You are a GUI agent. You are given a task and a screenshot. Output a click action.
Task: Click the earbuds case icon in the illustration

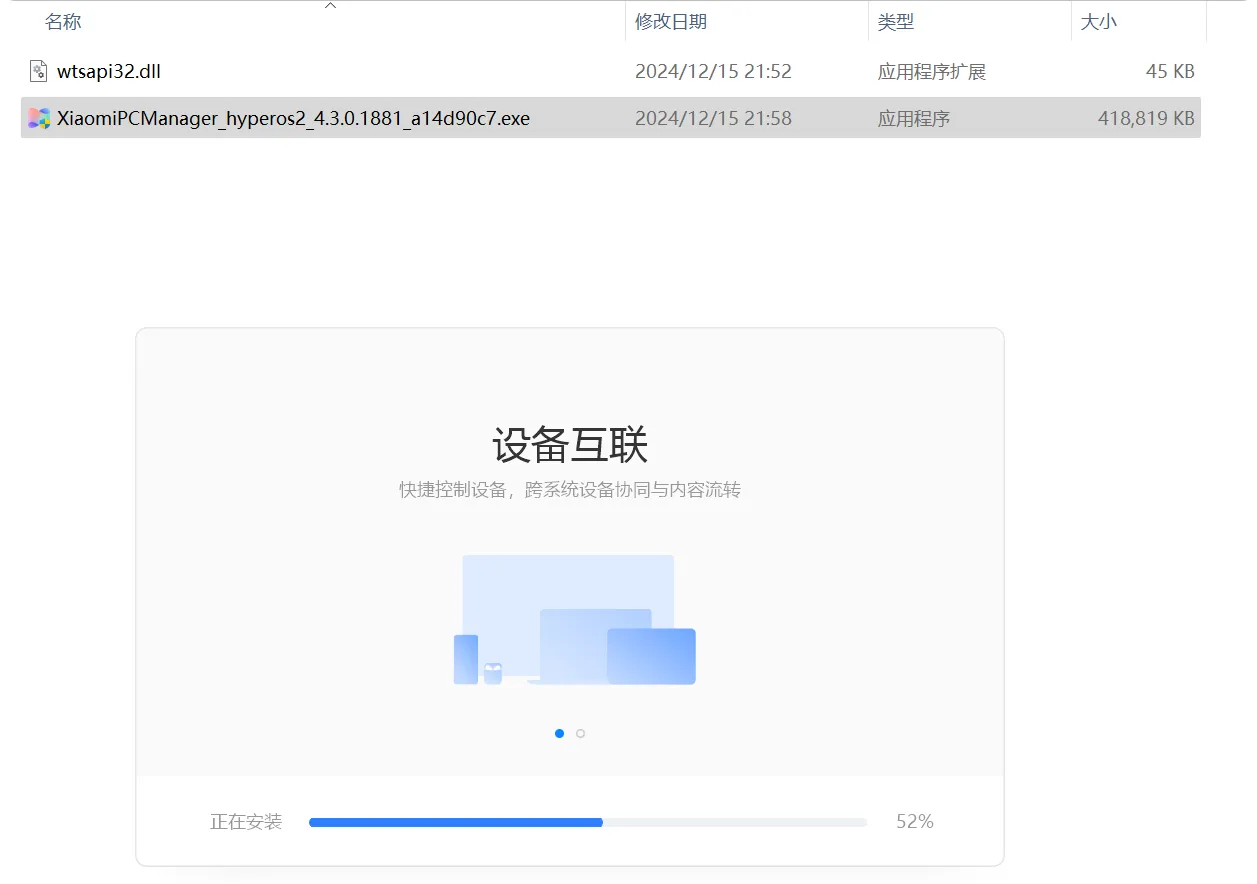click(x=493, y=673)
